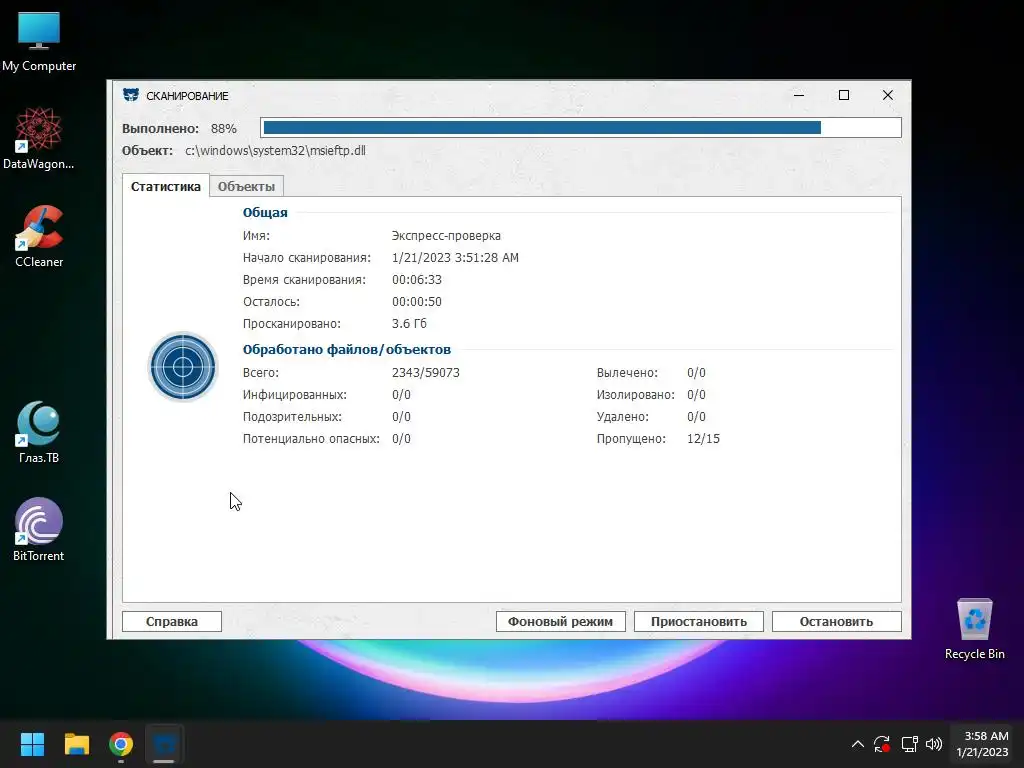Switch to the Статистика tab
Image resolution: width=1024 pixels, height=768 pixels.
(166, 186)
